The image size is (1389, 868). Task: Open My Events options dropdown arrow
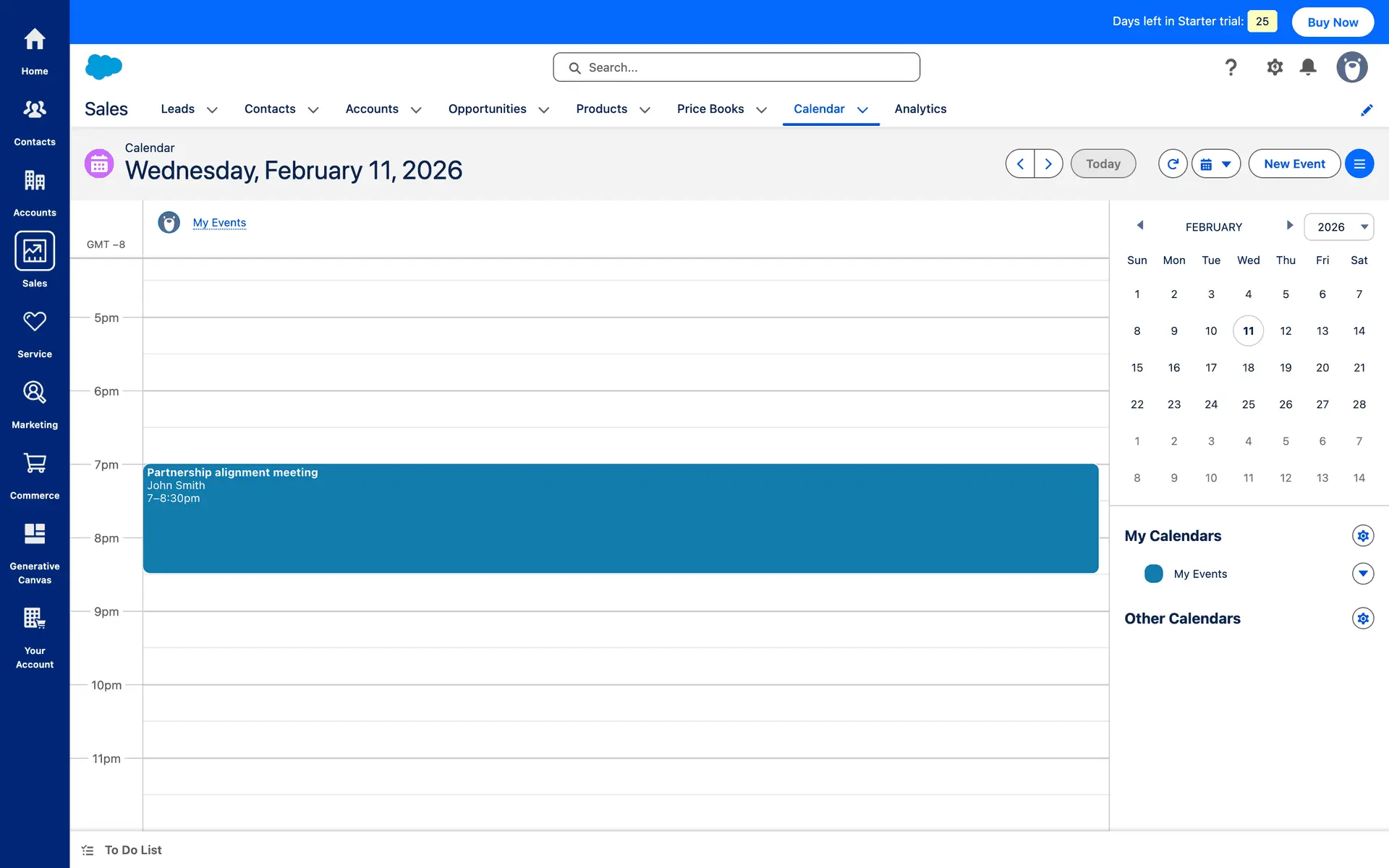coord(1363,574)
